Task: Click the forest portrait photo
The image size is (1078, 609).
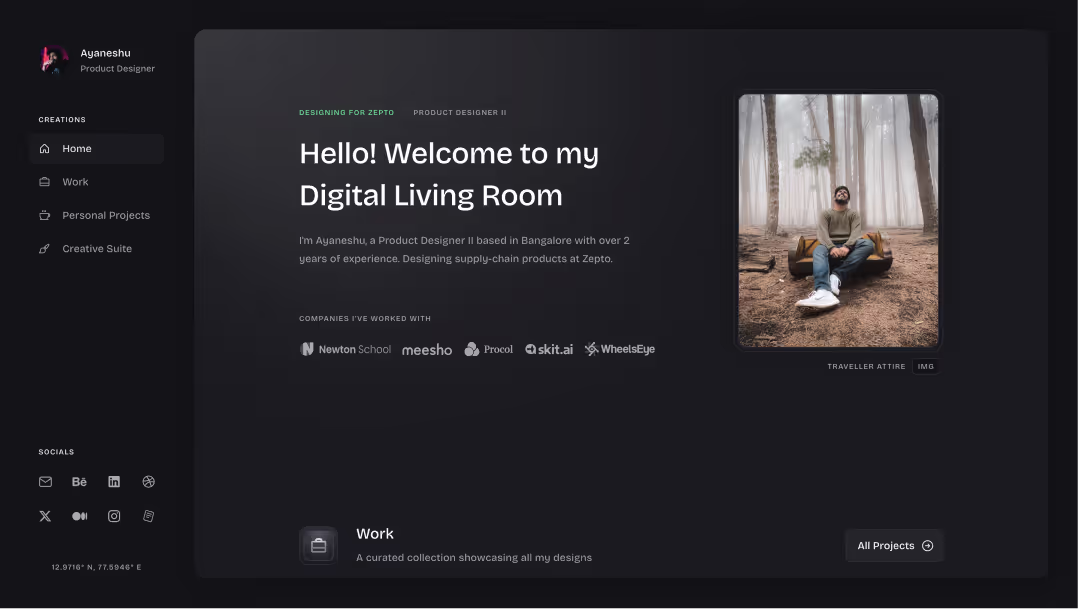Action: pos(838,221)
